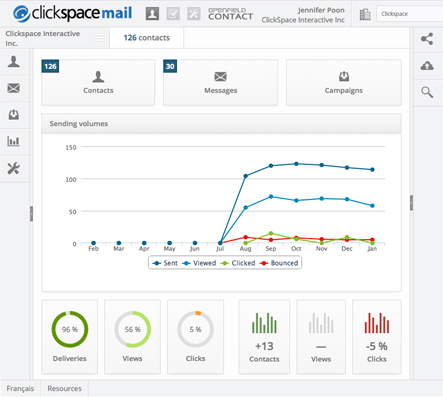Click the Openfield Contact label

(x=230, y=14)
